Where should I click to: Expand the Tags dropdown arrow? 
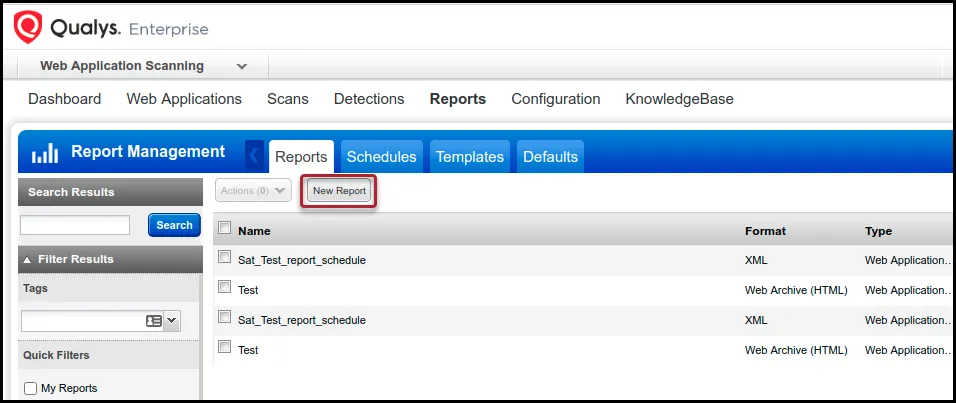coord(171,321)
